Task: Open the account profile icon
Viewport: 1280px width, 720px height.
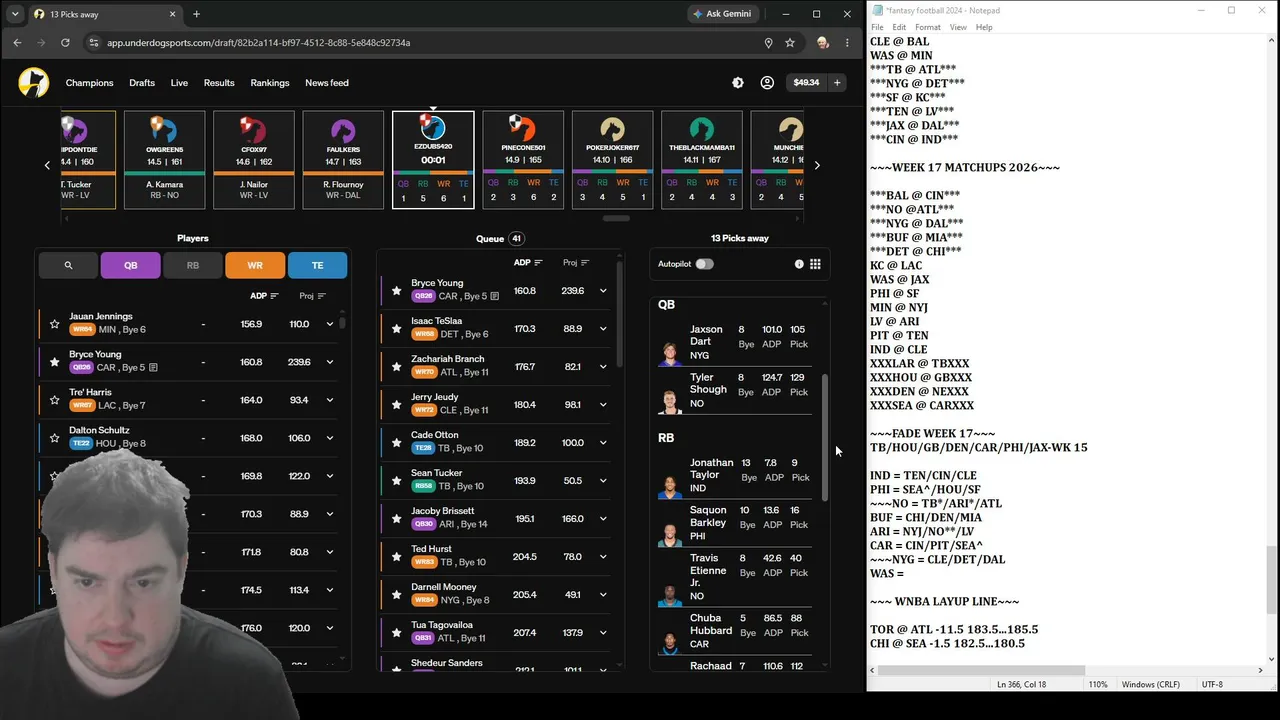Action: tap(767, 83)
